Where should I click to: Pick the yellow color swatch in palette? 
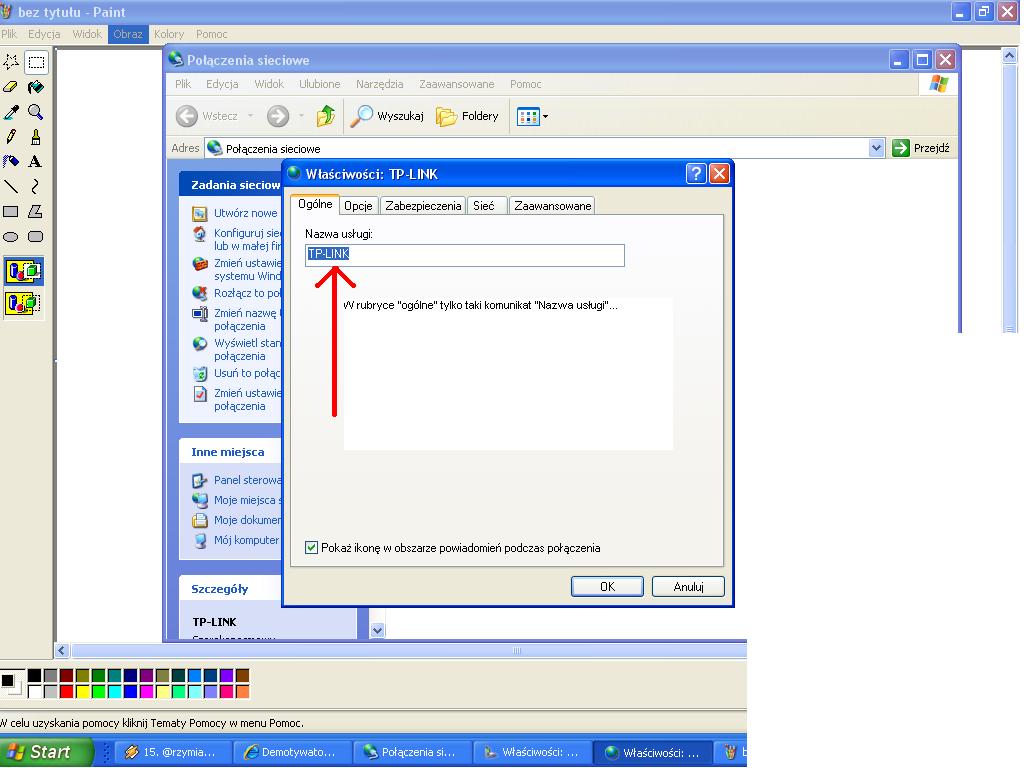click(83, 691)
